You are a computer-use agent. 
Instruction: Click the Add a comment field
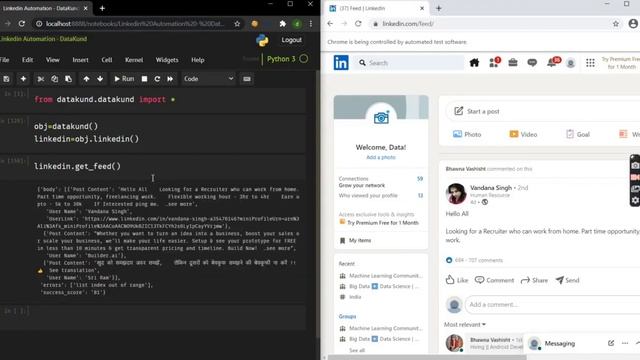(553, 304)
